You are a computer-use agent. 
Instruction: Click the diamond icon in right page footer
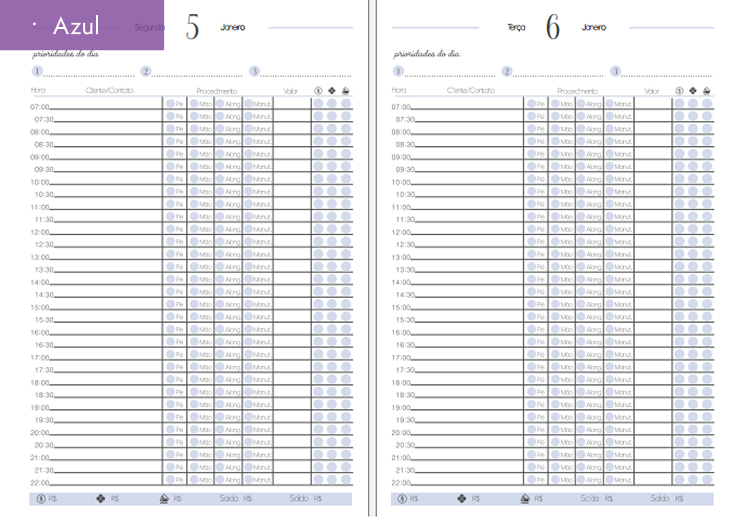(x=461, y=498)
